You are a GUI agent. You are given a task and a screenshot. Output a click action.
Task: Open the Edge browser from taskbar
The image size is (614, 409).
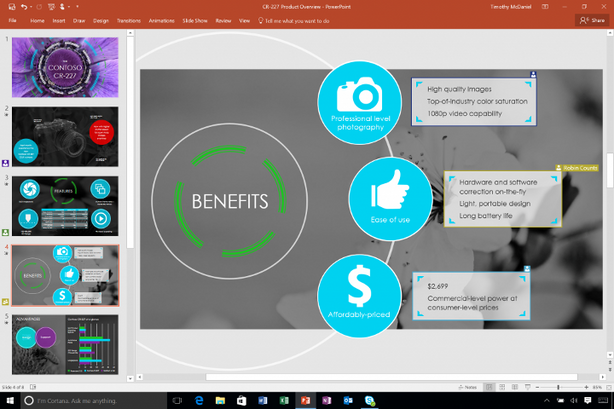198,401
